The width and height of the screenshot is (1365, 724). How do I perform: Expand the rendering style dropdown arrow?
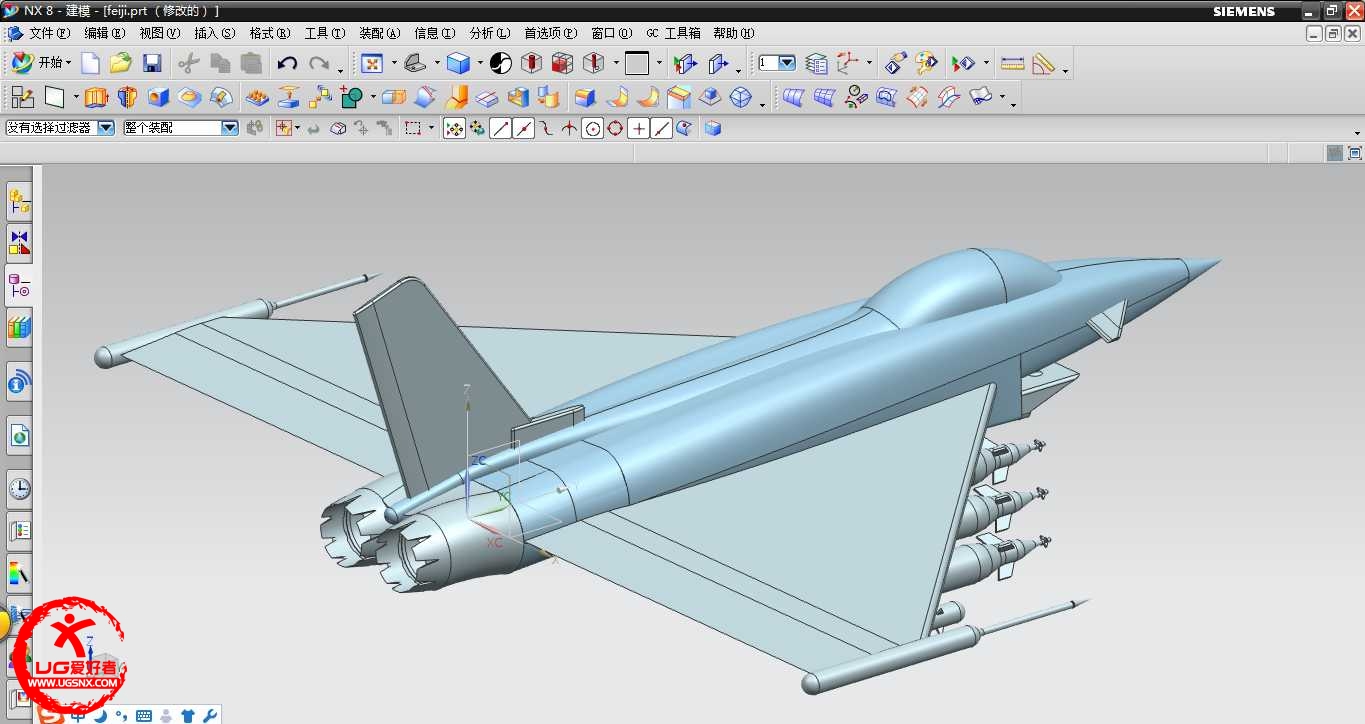(x=480, y=64)
